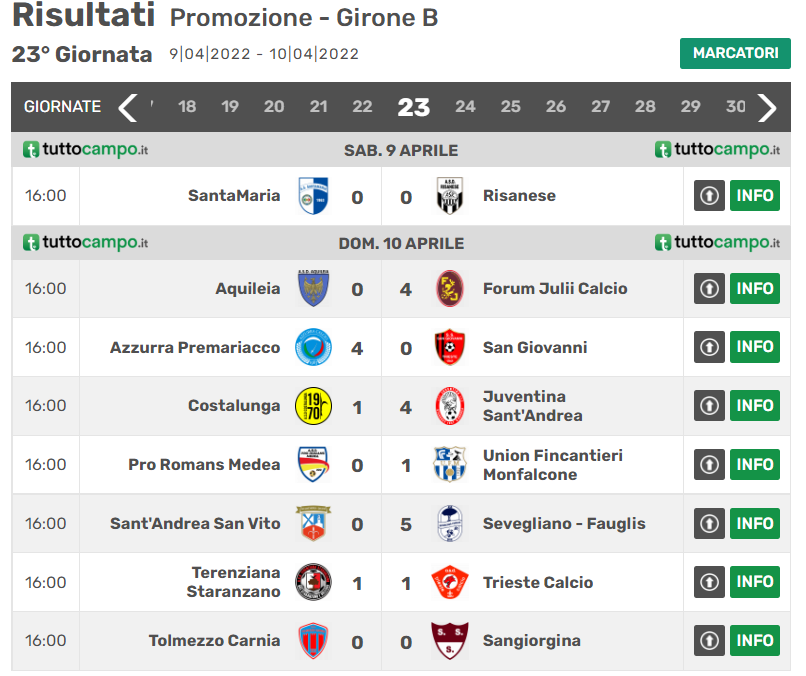The image size is (806, 676).
Task: Open the MARCATORI button
Action: [735, 53]
